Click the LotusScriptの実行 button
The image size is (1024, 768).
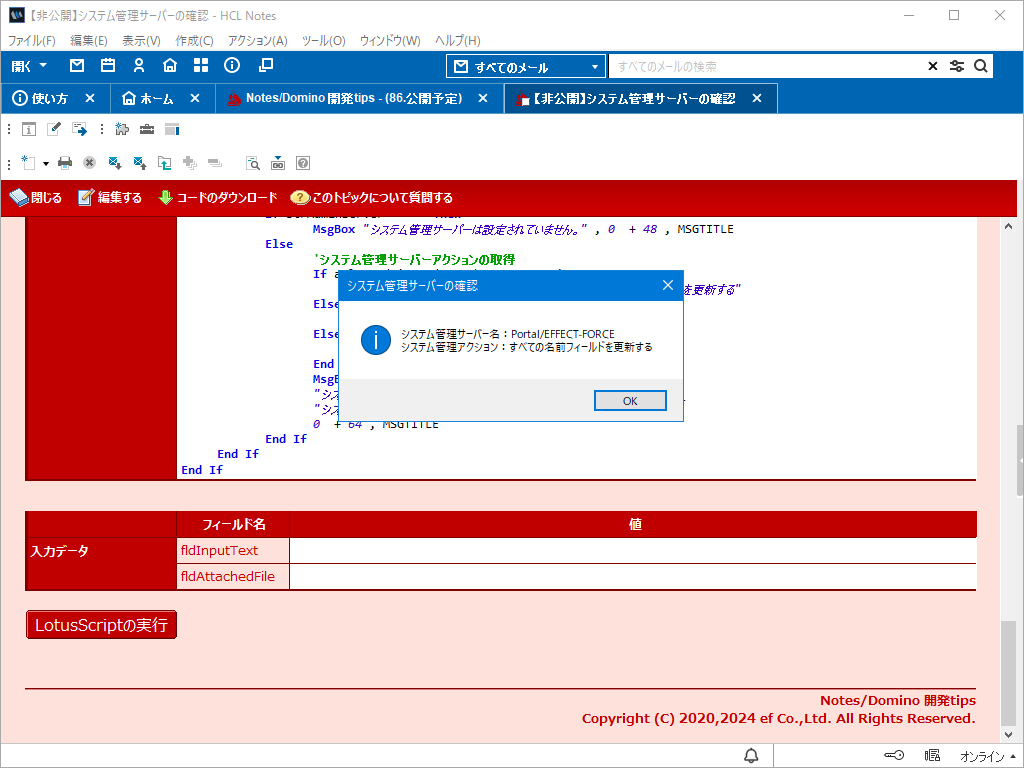point(101,625)
